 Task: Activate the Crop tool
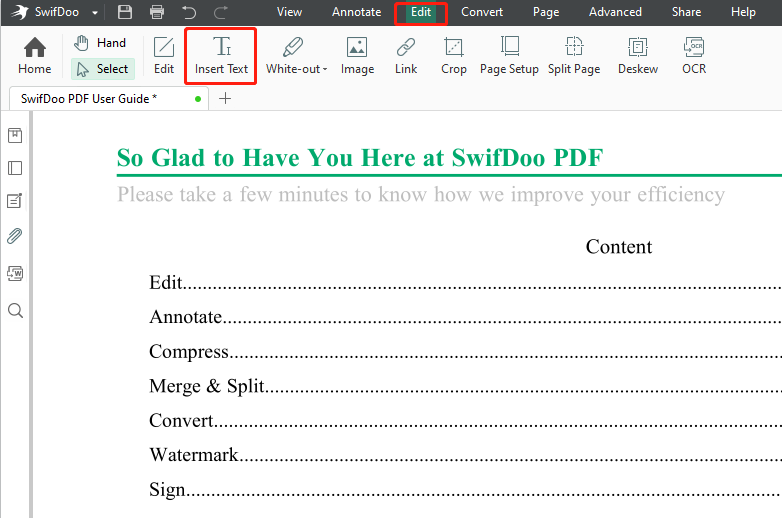pyautogui.click(x=453, y=55)
